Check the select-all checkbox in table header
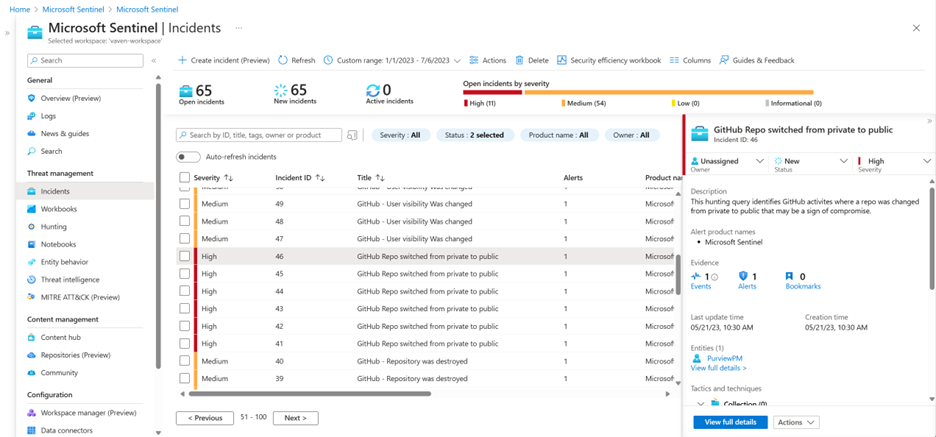Image resolution: width=936 pixels, height=437 pixels. (184, 177)
